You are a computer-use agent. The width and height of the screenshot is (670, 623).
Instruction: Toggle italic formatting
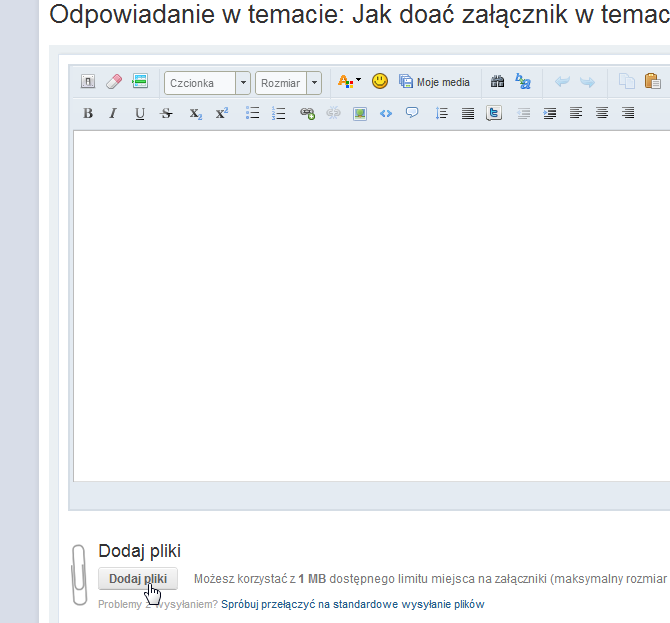click(x=113, y=113)
